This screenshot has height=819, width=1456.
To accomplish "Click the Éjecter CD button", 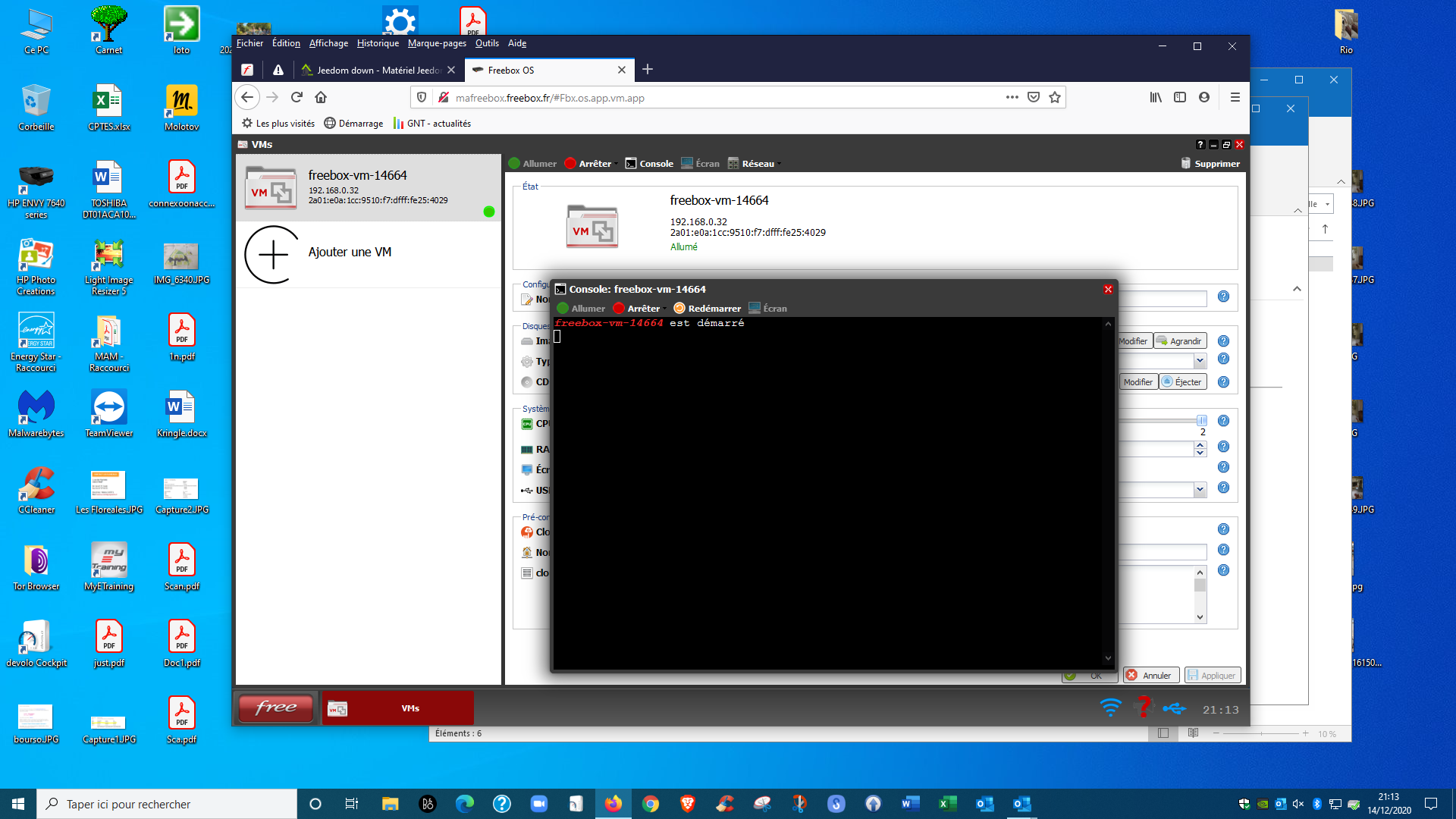I will click(x=1183, y=382).
